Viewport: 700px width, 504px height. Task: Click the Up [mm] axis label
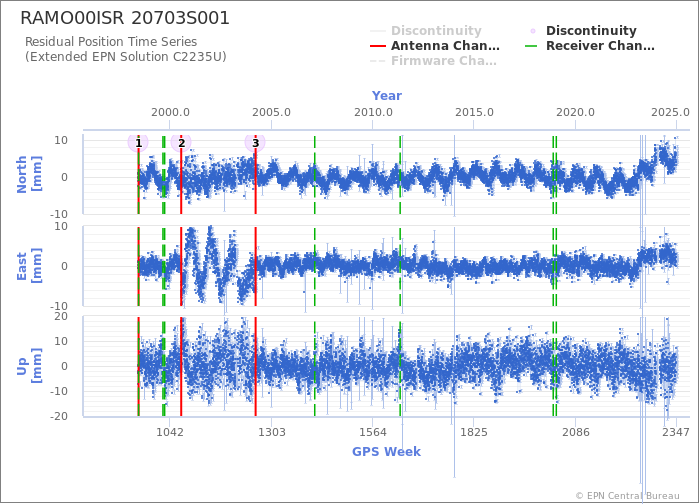coord(29,366)
